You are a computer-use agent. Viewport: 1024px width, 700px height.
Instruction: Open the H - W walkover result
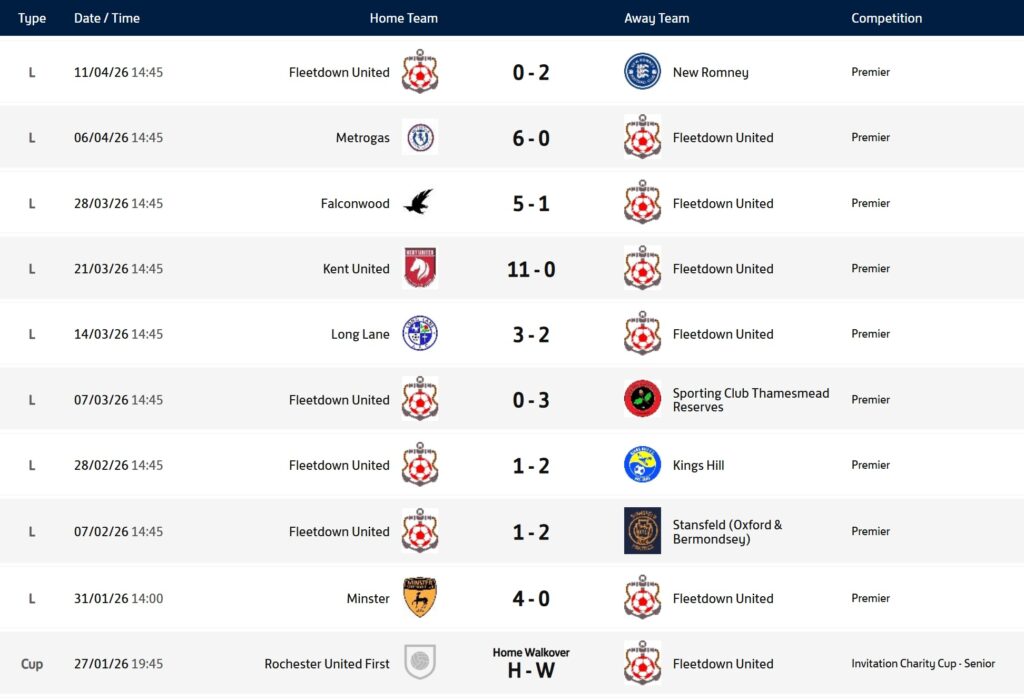[x=531, y=670]
